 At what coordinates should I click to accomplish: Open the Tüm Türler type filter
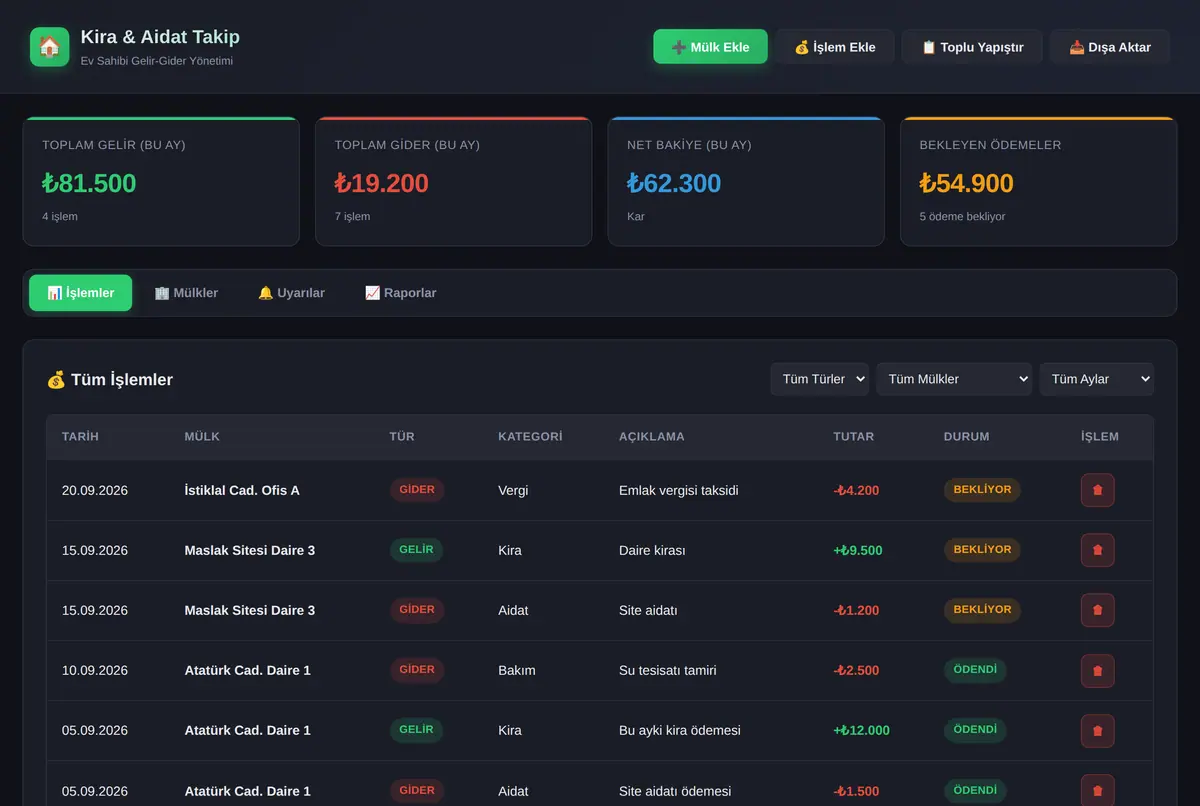coord(819,379)
